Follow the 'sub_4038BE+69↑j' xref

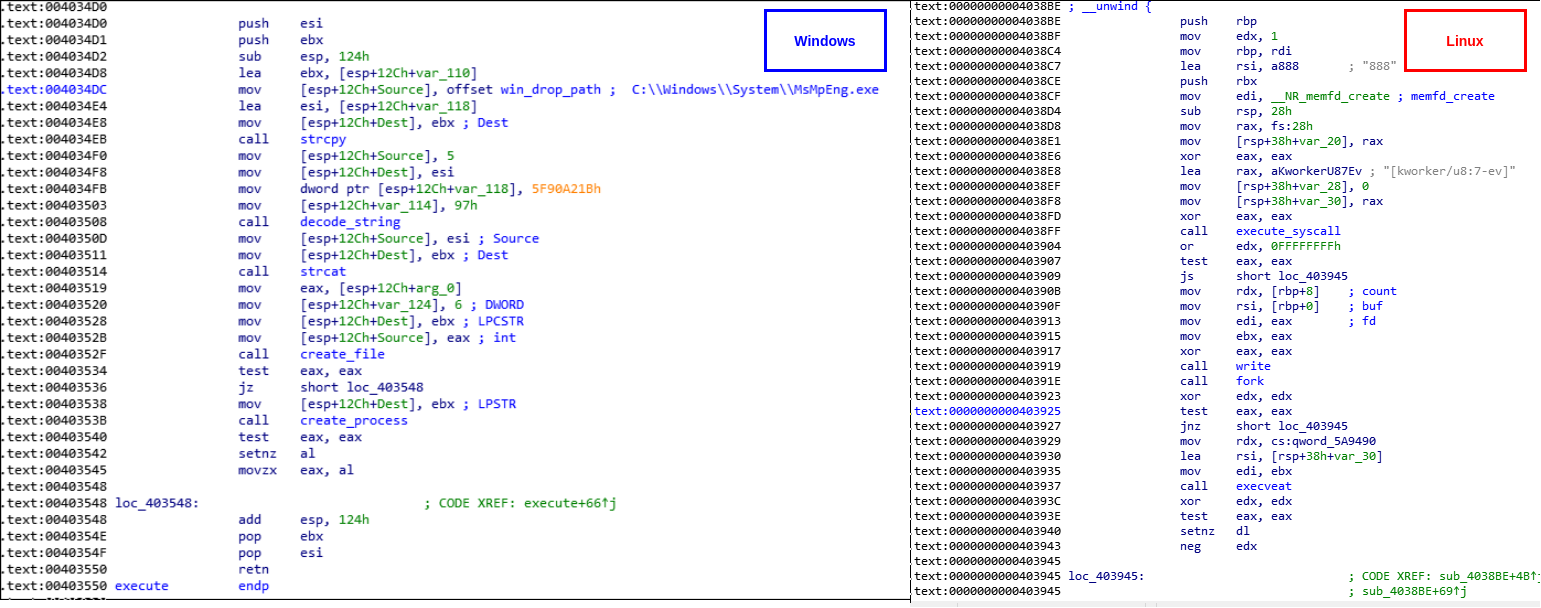click(x=1415, y=591)
